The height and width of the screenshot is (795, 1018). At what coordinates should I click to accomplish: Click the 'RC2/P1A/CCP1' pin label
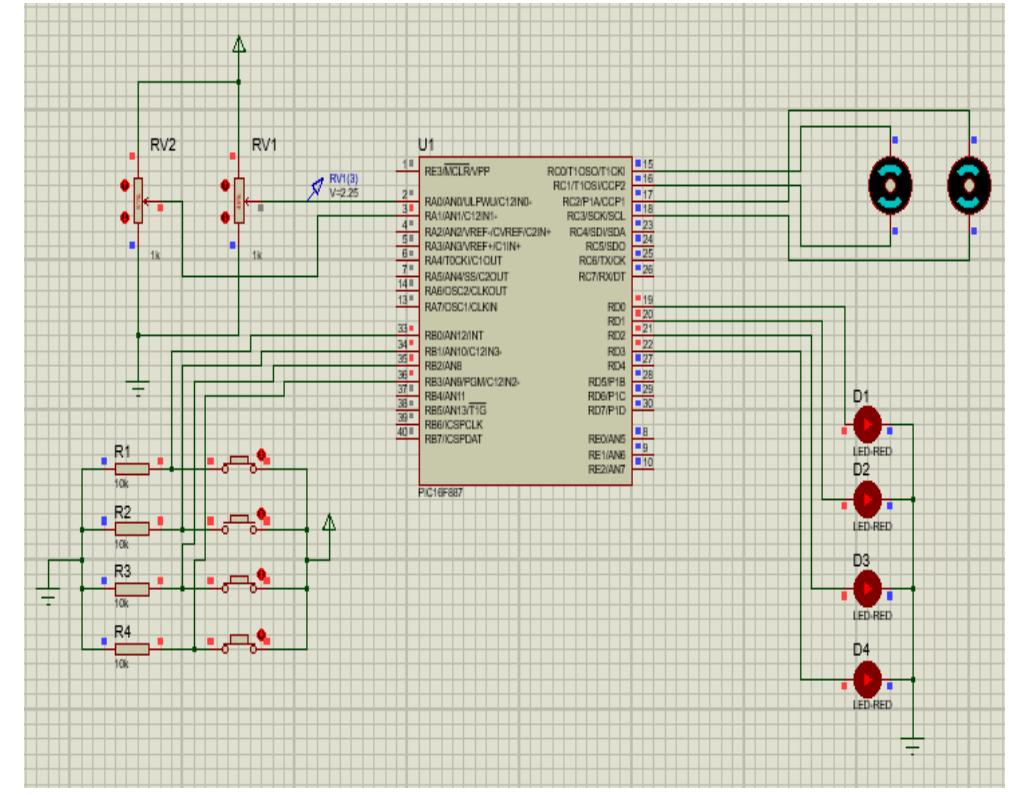coord(593,201)
